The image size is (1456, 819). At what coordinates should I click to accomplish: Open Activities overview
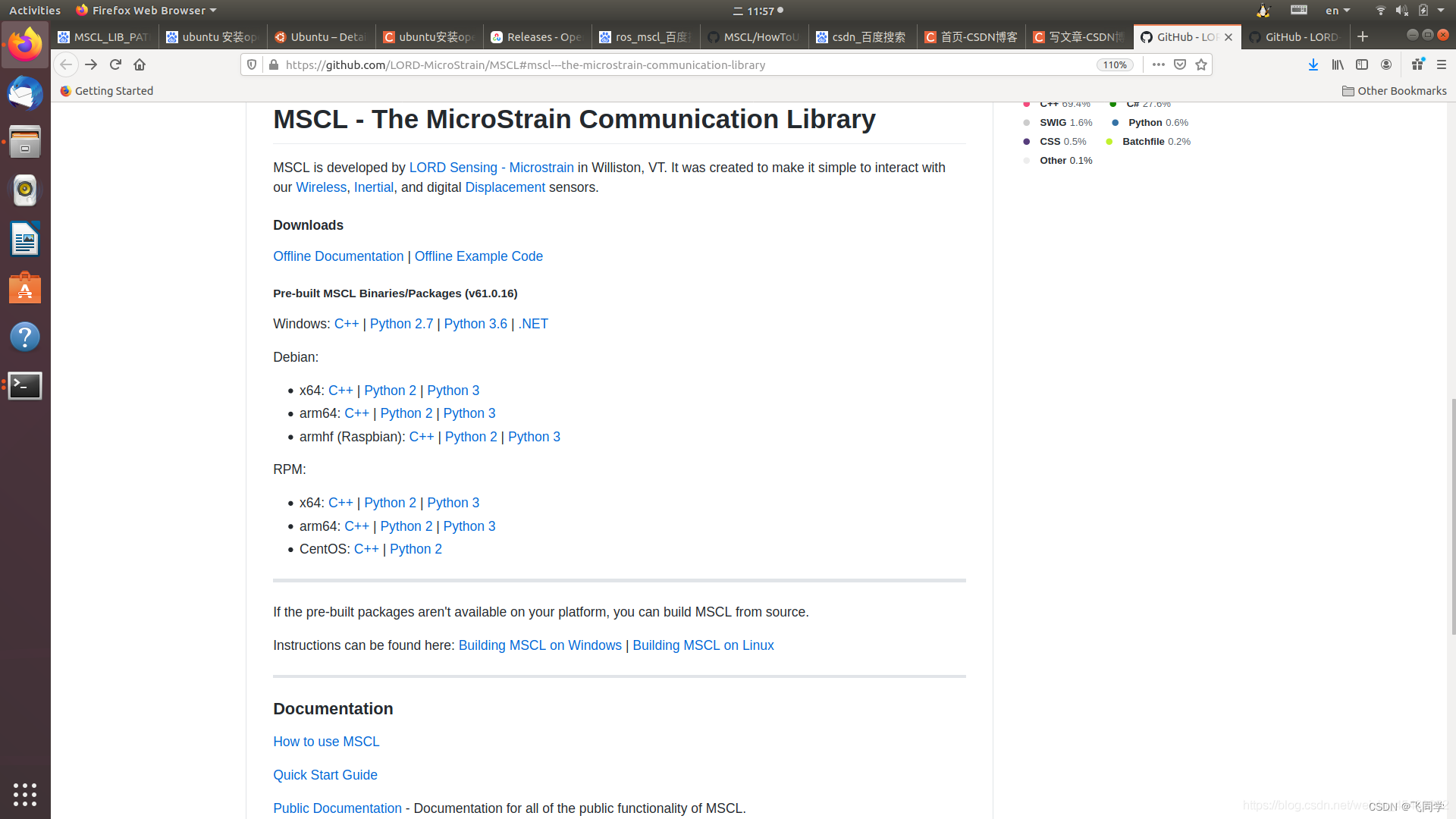35,11
